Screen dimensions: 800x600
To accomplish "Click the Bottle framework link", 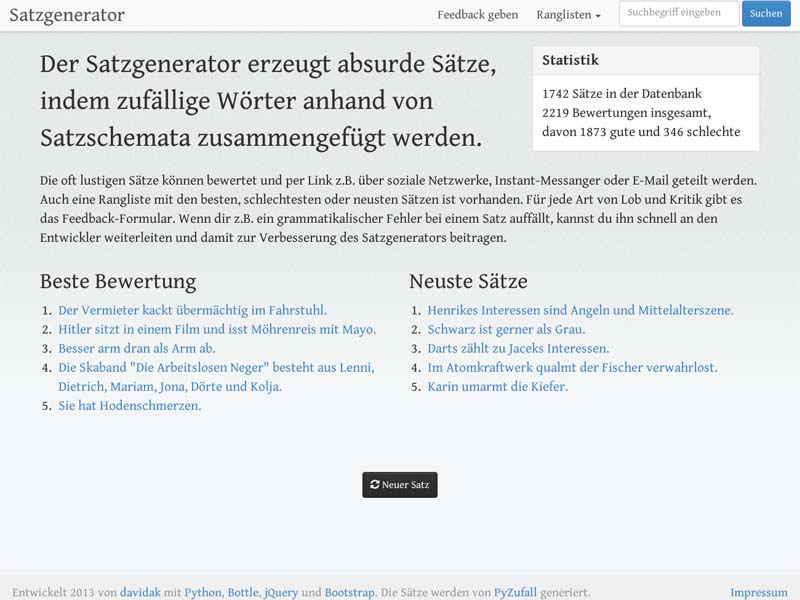I will [244, 591].
